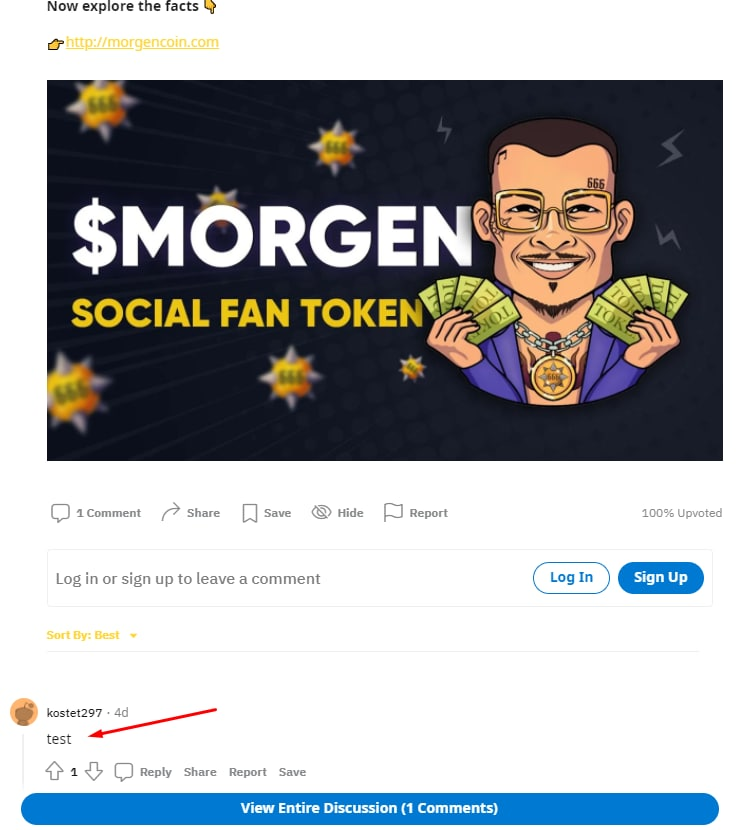Click the Reply bubble icon on comment
Screen dimensions: 736x830
[x=123, y=772]
